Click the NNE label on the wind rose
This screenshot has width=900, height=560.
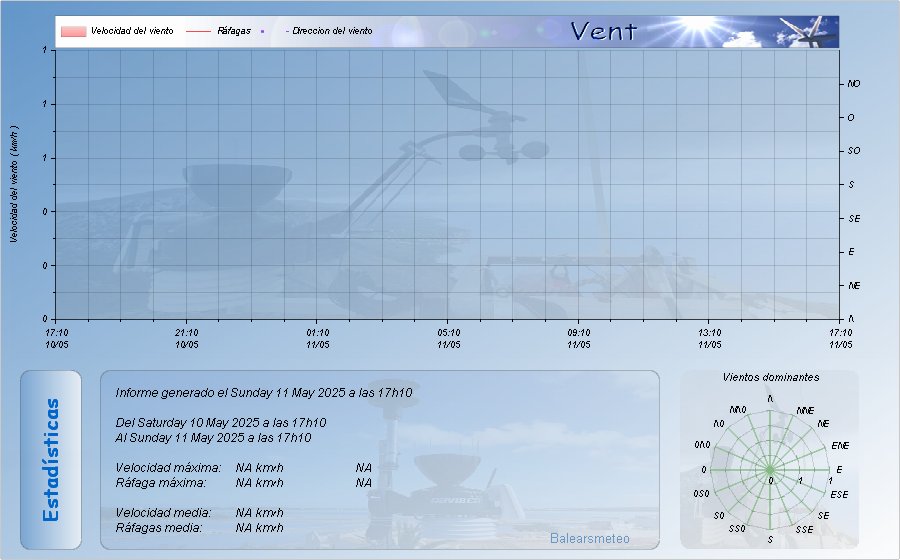coord(805,411)
